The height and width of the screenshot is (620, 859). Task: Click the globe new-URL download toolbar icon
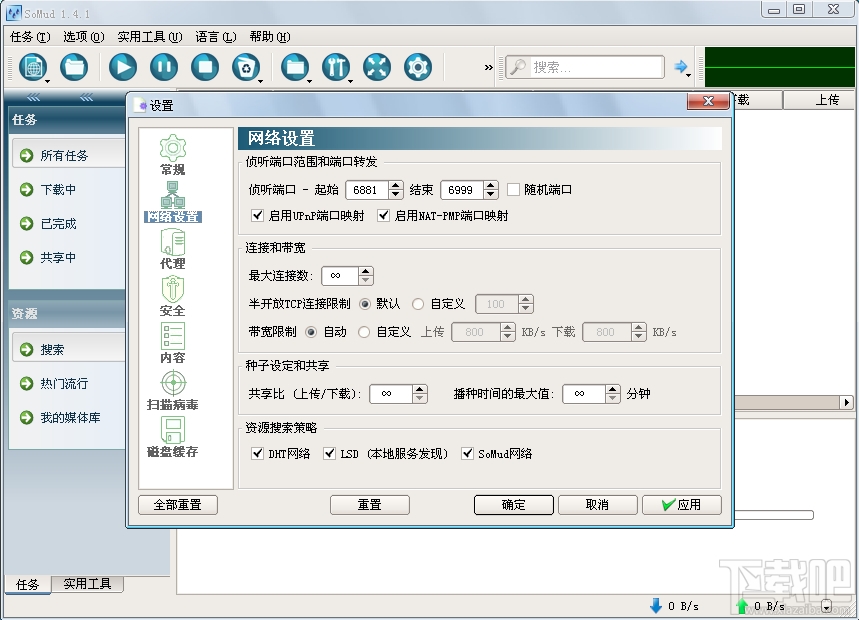coord(33,67)
